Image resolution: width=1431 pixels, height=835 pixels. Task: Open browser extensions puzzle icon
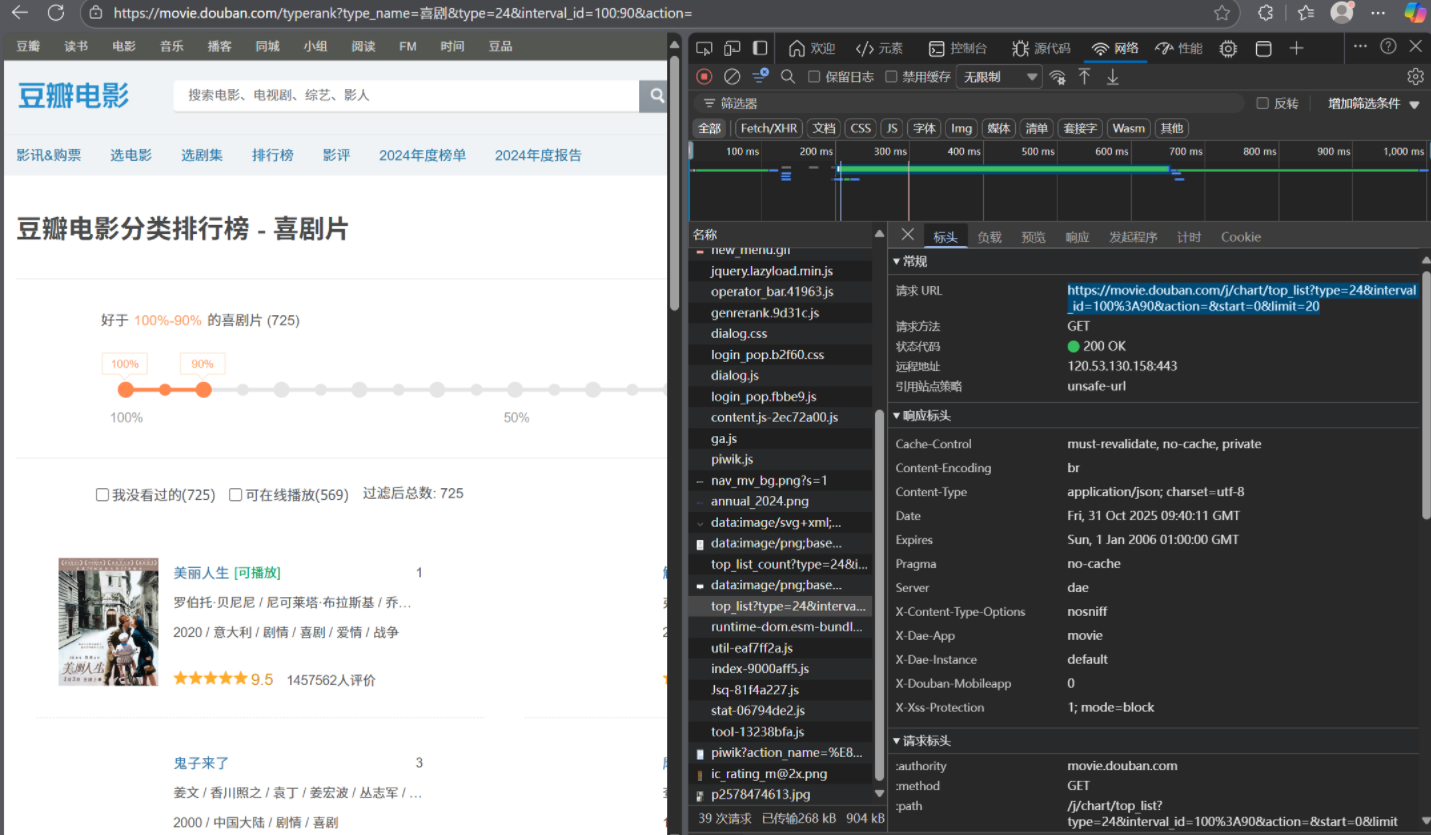click(x=1265, y=13)
